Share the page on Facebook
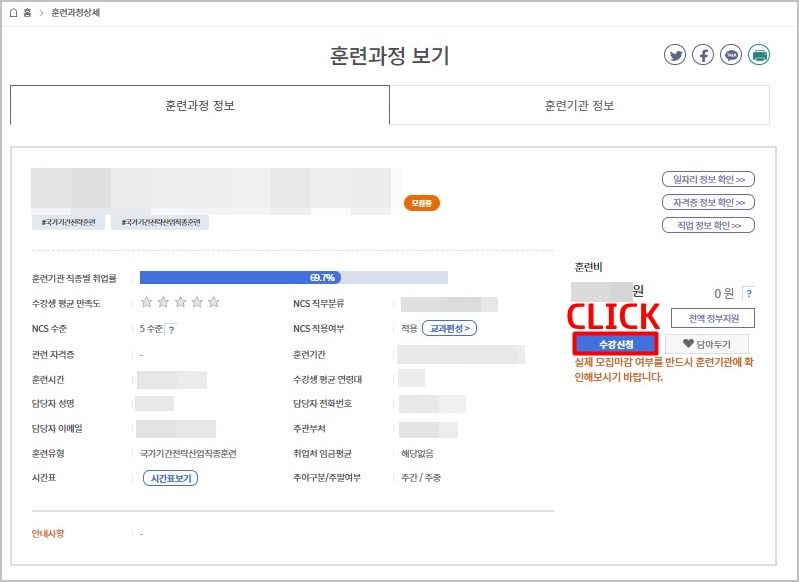 coord(703,55)
